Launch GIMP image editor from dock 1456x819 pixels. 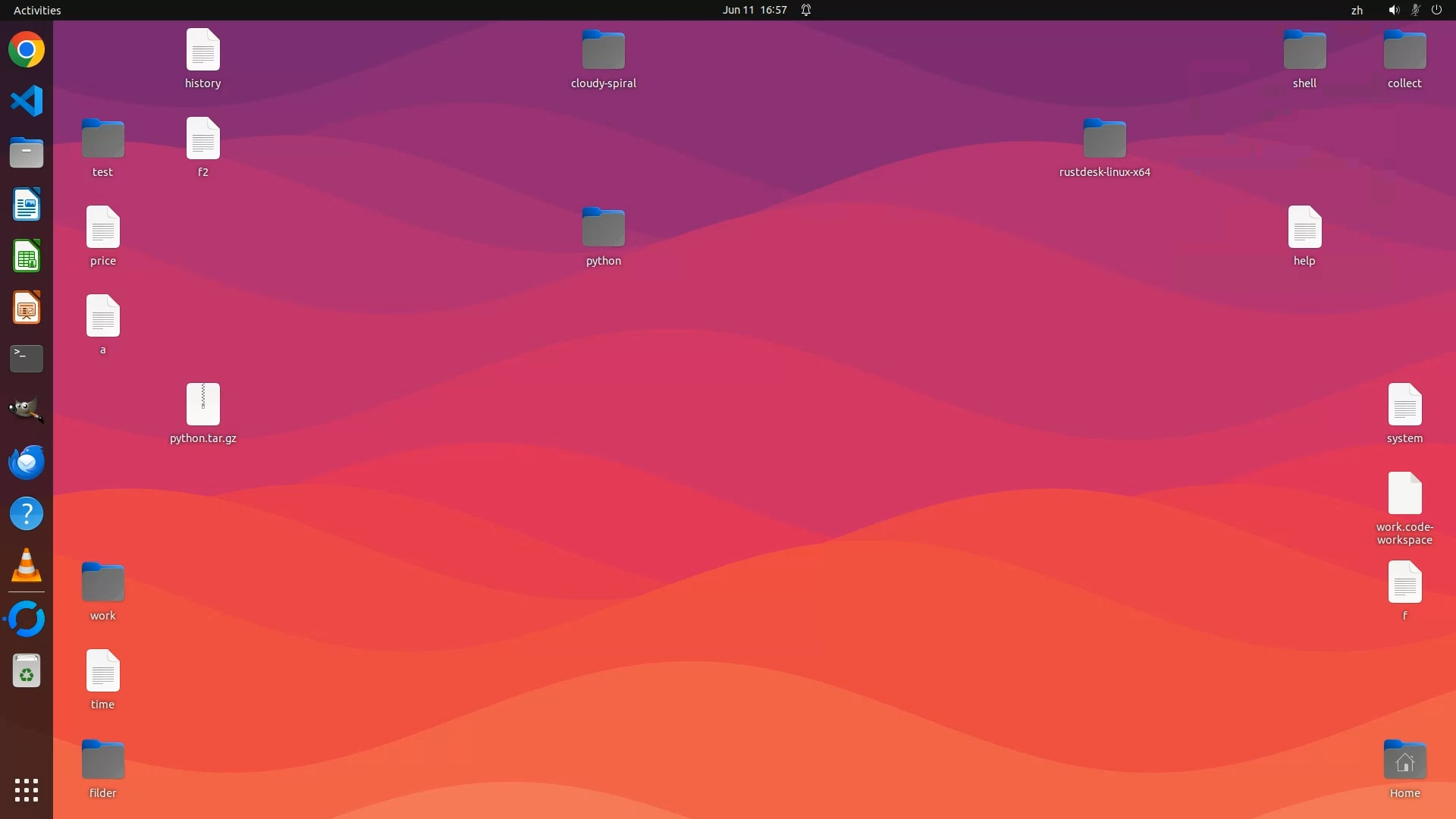pyautogui.click(x=27, y=410)
